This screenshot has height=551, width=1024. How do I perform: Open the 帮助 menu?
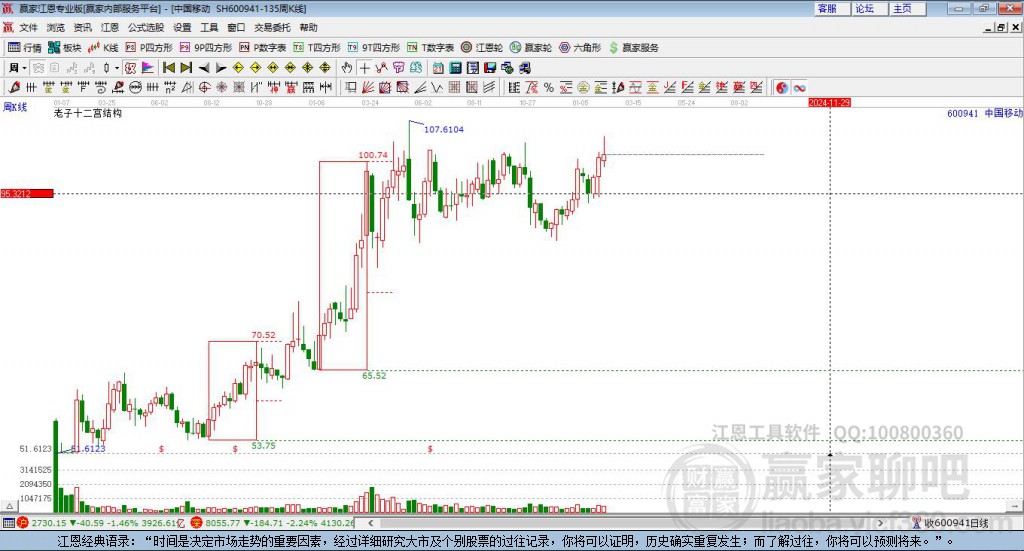click(x=308, y=27)
